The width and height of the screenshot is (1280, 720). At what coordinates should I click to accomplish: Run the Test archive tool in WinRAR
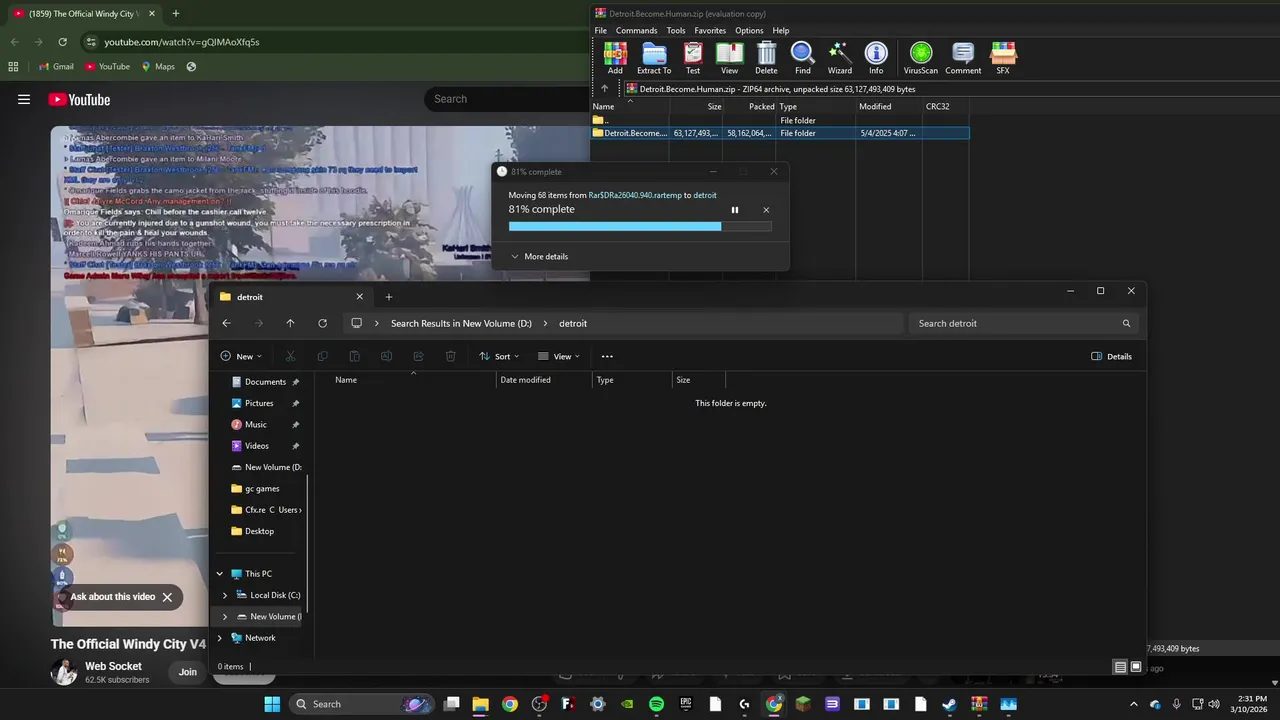693,58
